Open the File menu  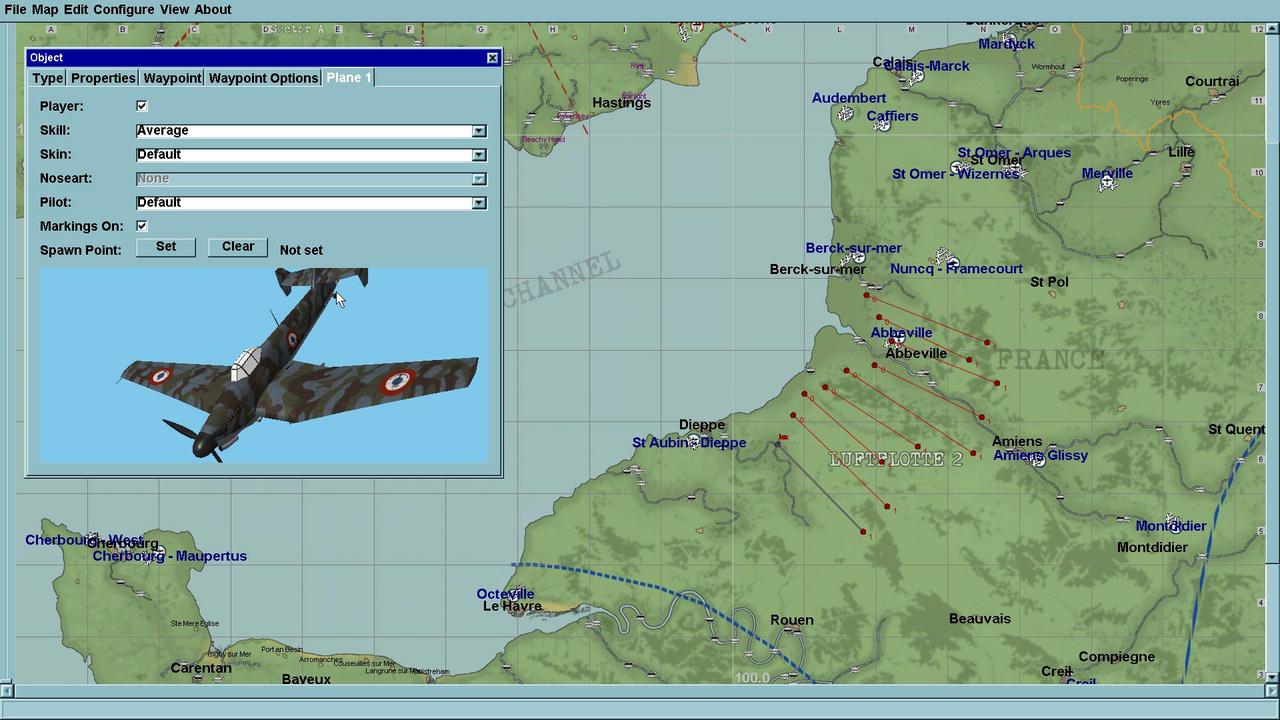[x=15, y=9]
